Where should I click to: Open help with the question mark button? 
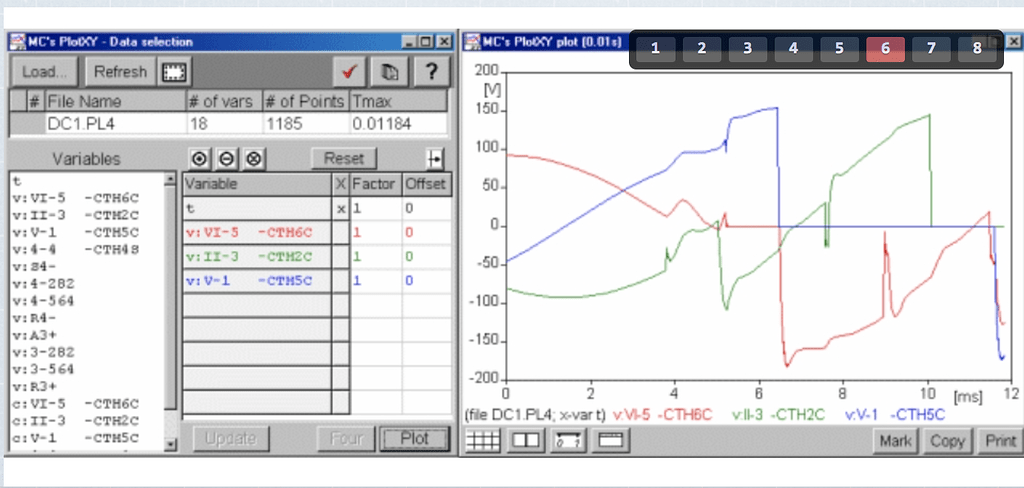tap(430, 72)
